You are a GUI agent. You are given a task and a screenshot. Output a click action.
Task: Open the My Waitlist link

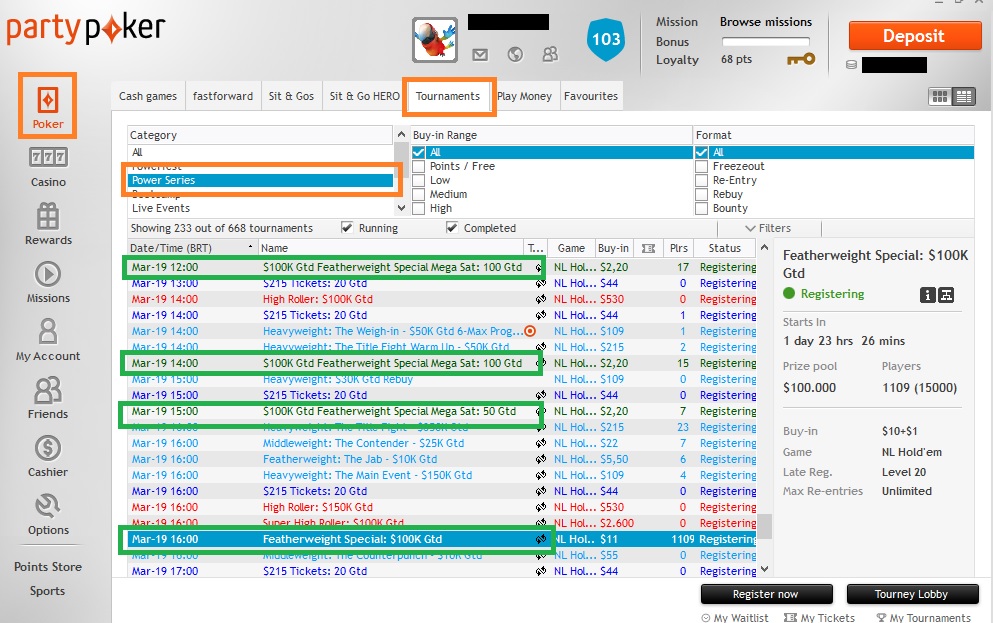click(735, 617)
